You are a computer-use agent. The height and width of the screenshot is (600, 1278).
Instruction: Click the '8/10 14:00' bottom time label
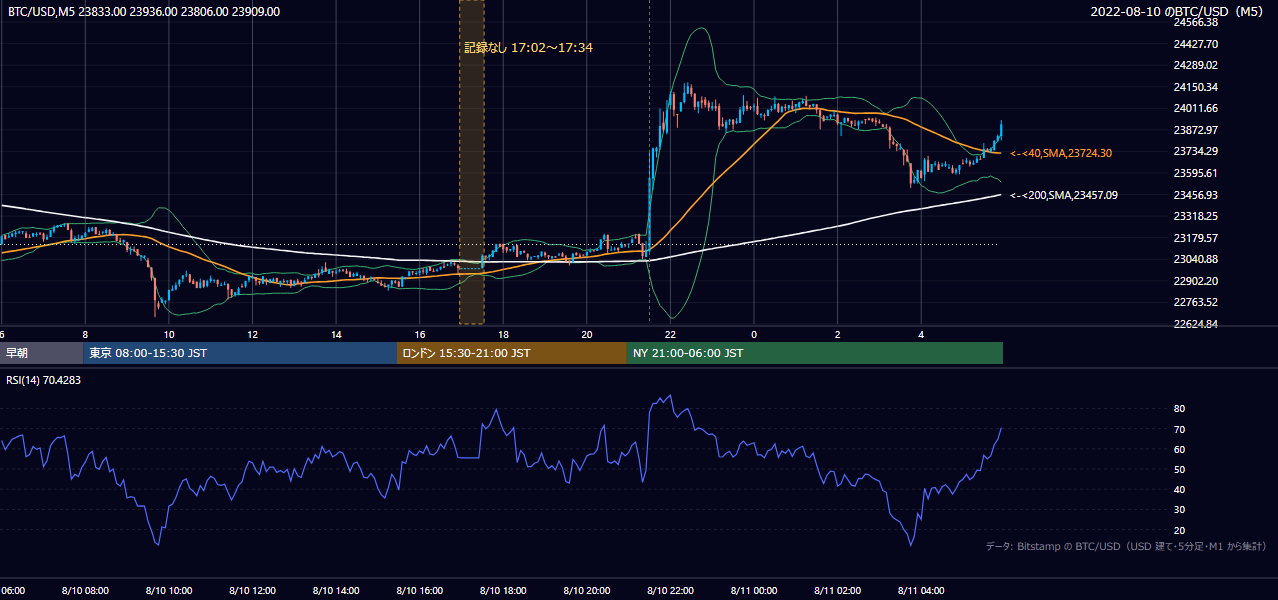335,590
